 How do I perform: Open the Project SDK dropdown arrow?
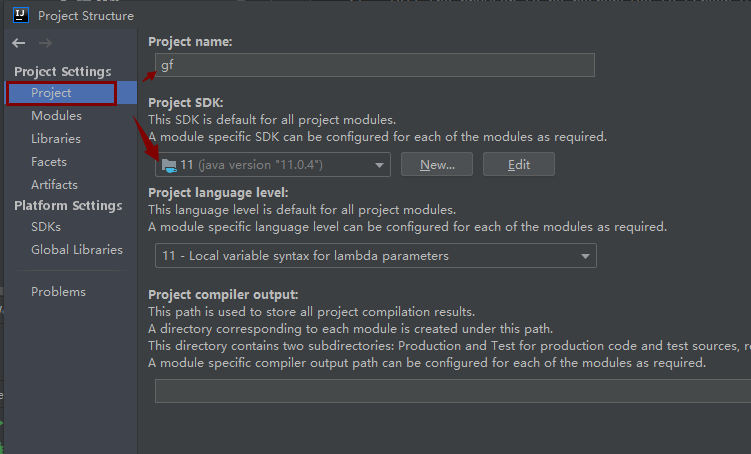379,165
